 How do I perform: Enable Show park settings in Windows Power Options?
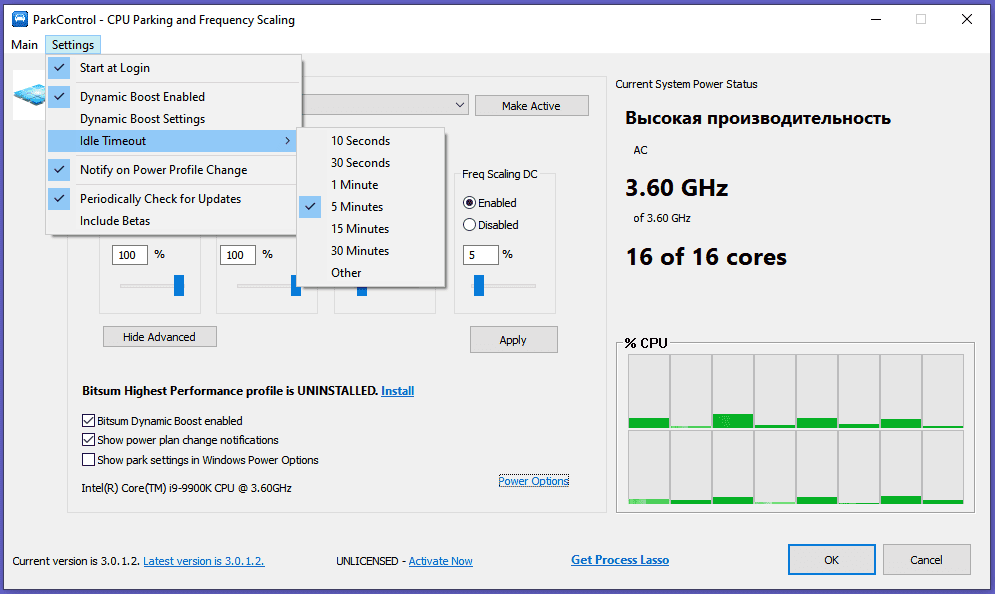[x=88, y=459]
